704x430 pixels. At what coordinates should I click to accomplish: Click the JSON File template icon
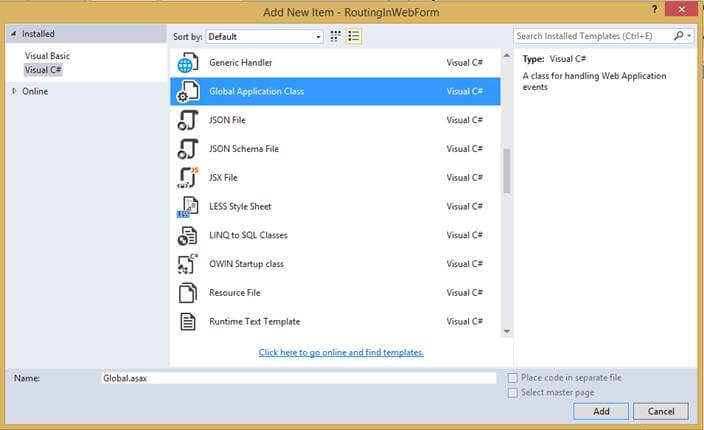point(188,120)
